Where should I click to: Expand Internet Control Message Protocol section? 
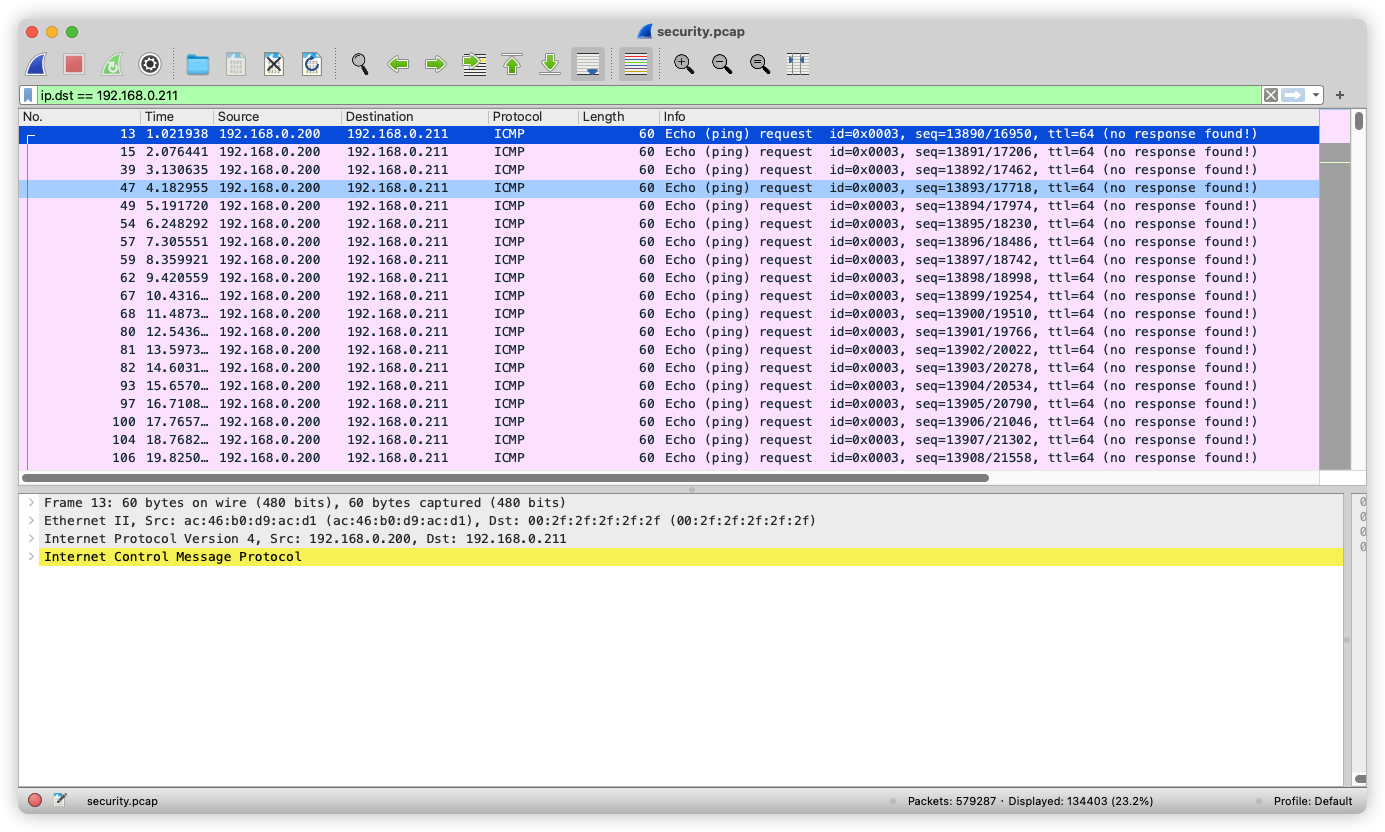point(31,557)
